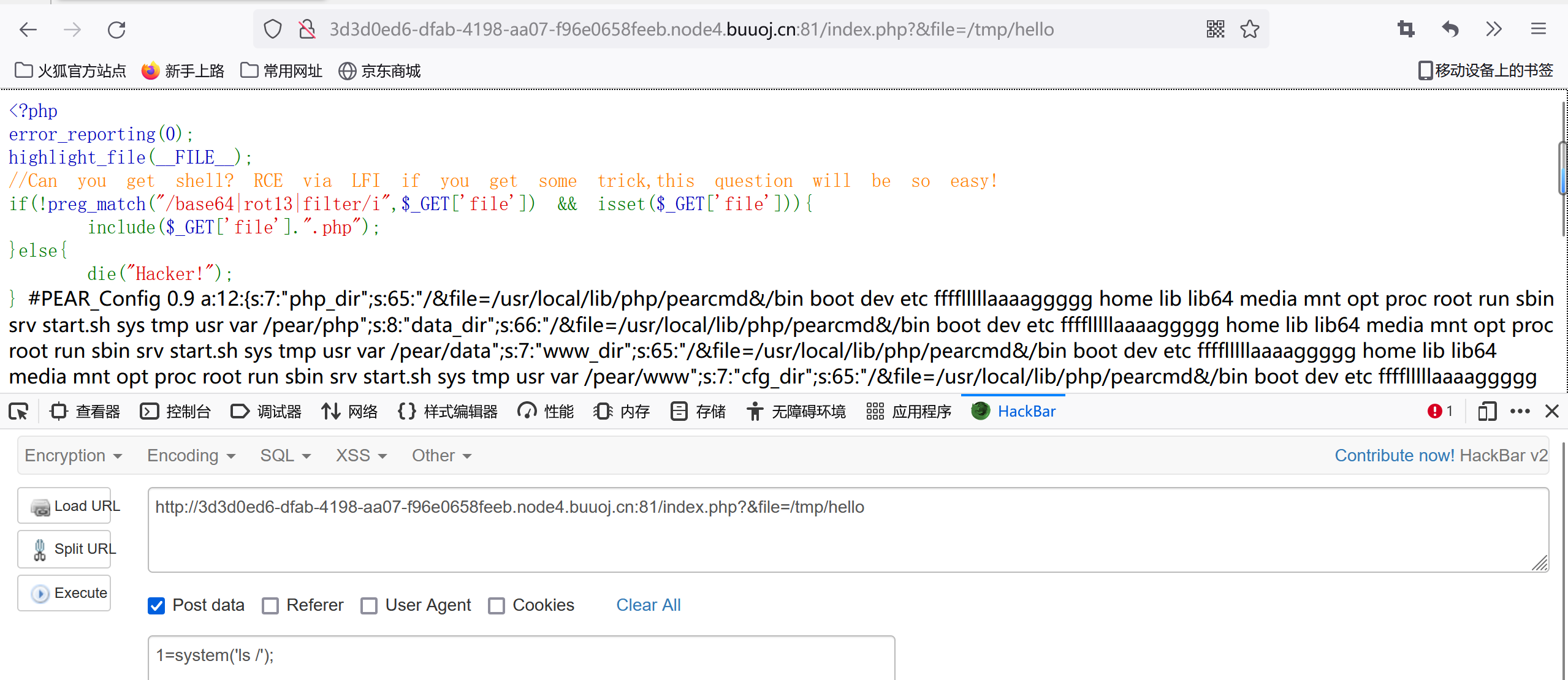1568x680 pixels.
Task: Switch to the 网络 network tab
Action: [350, 412]
